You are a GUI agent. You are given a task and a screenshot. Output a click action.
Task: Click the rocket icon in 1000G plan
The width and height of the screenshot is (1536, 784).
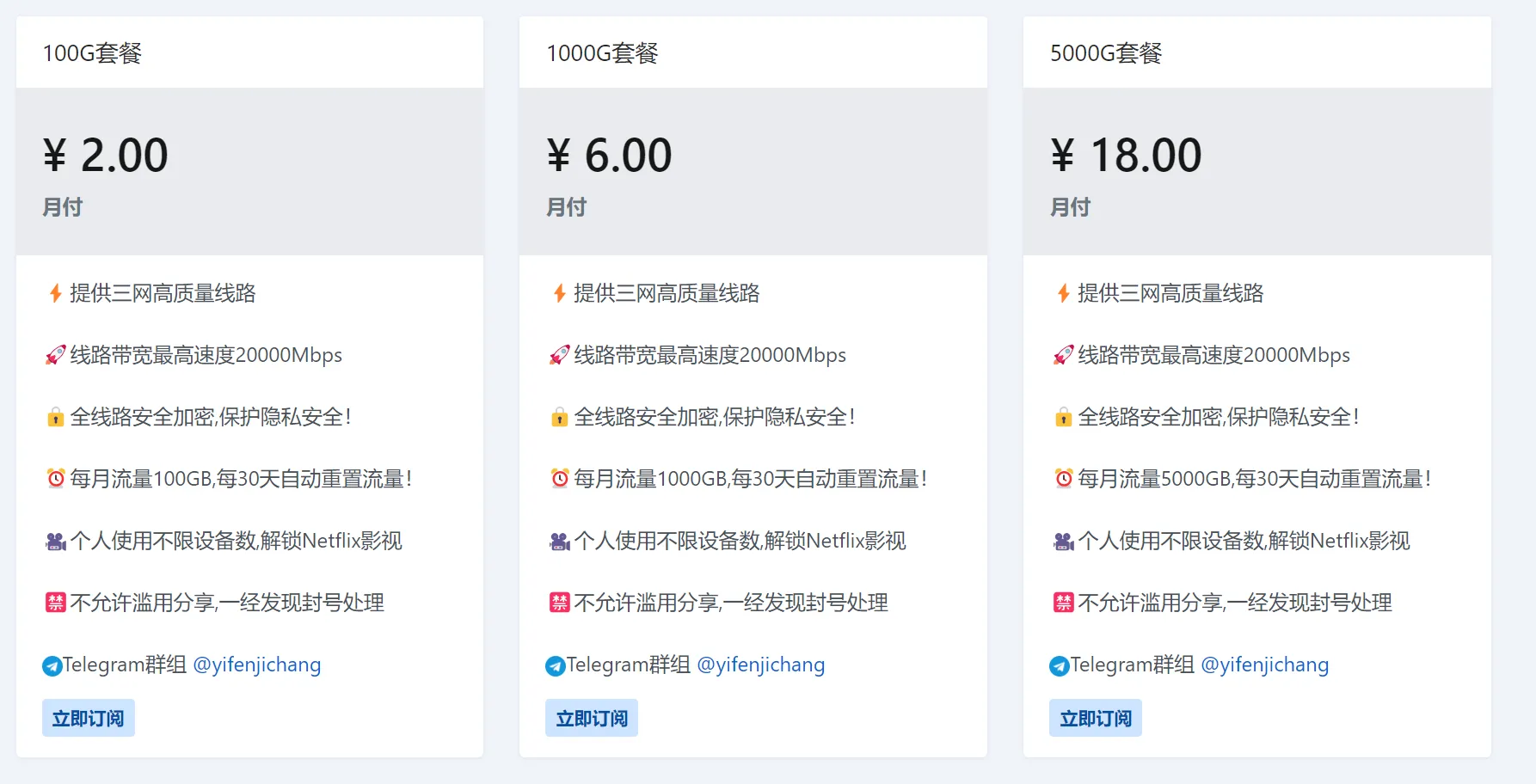559,355
